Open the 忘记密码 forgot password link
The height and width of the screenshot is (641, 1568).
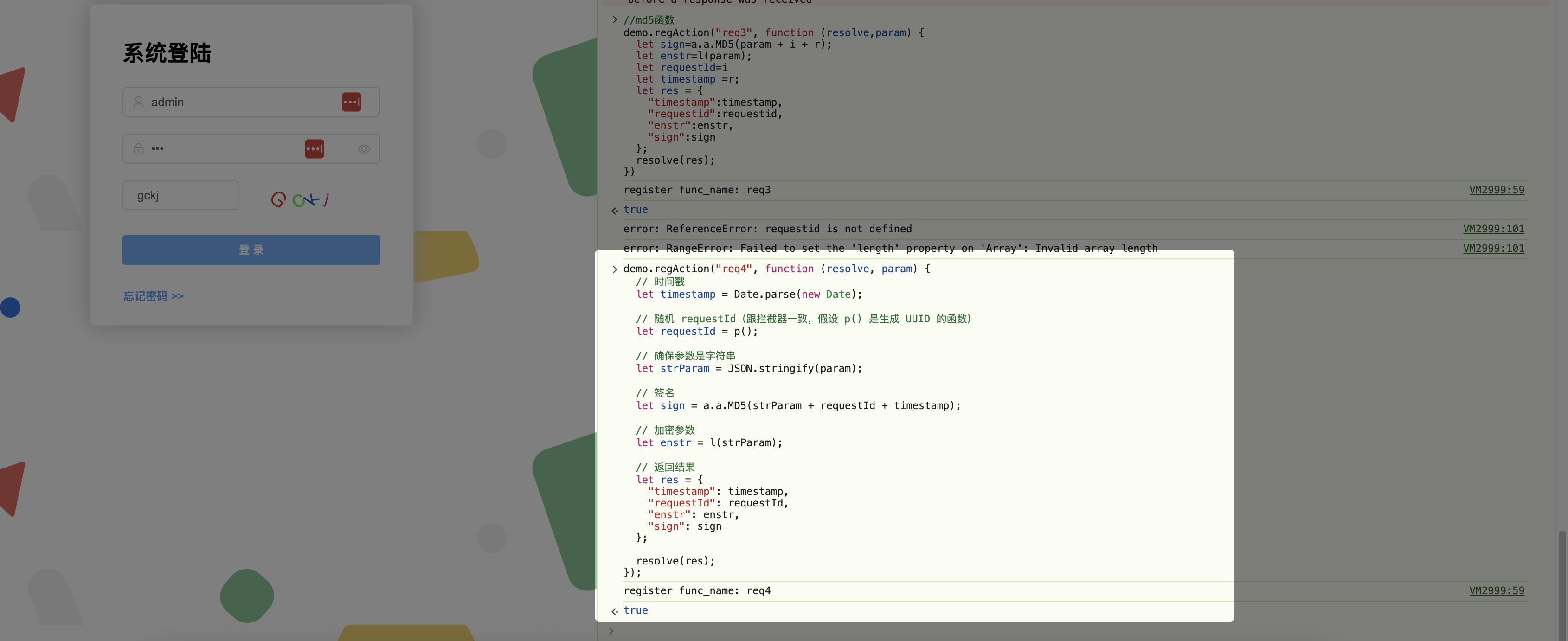click(x=154, y=296)
